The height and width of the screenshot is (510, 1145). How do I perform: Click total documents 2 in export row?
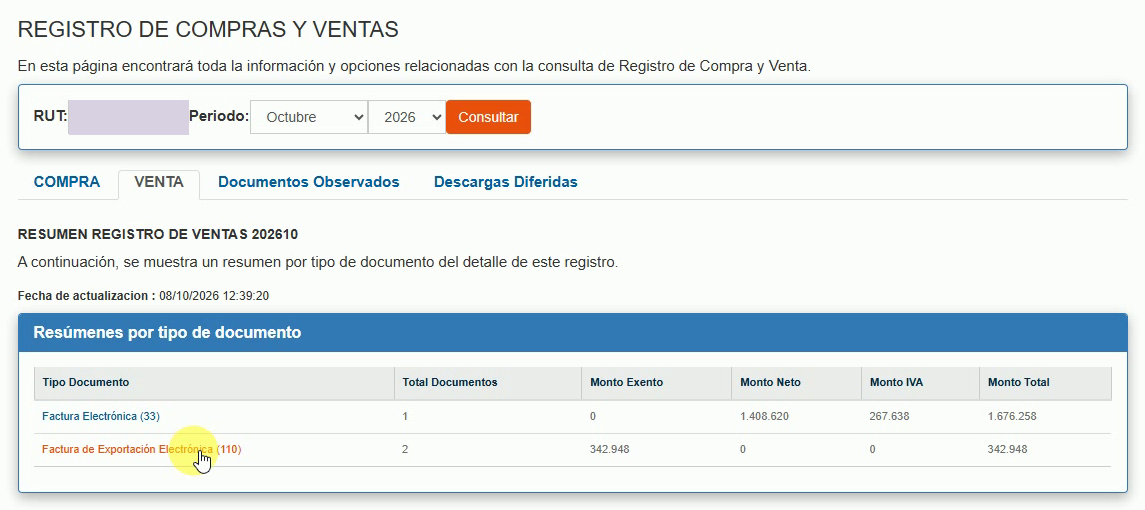pyautogui.click(x=405, y=449)
